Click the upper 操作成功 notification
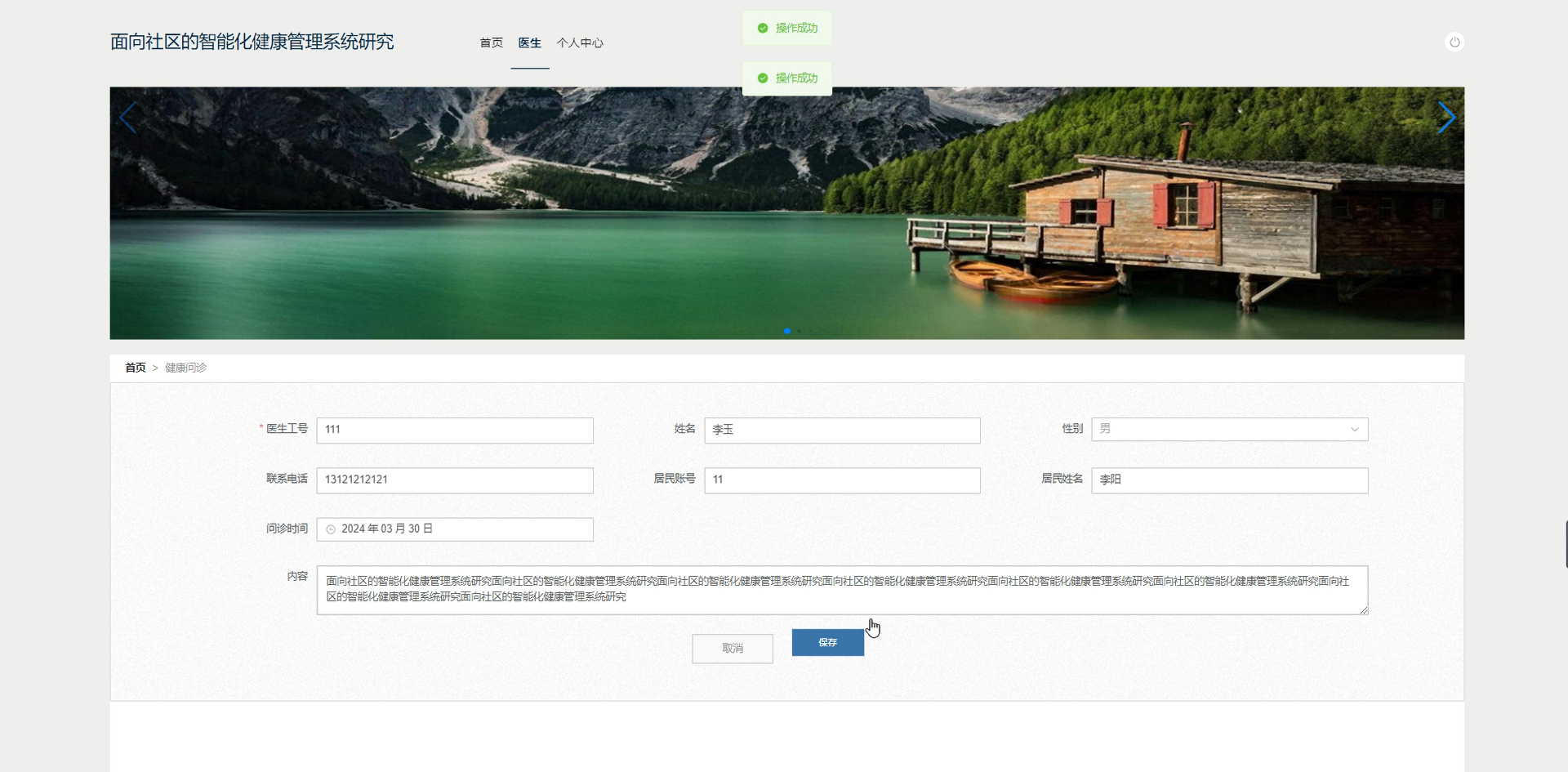 tap(787, 28)
